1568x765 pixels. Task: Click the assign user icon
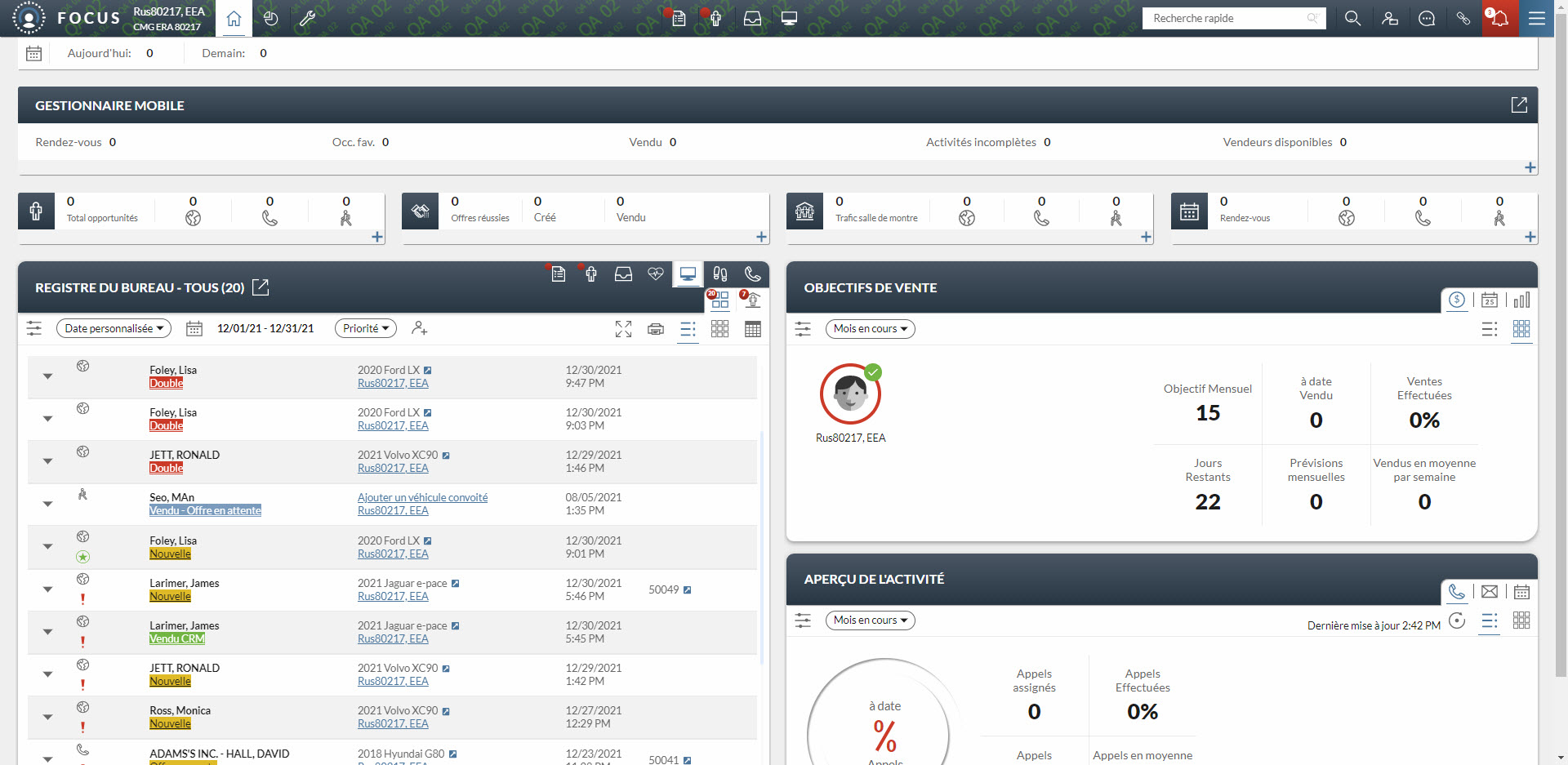(420, 328)
